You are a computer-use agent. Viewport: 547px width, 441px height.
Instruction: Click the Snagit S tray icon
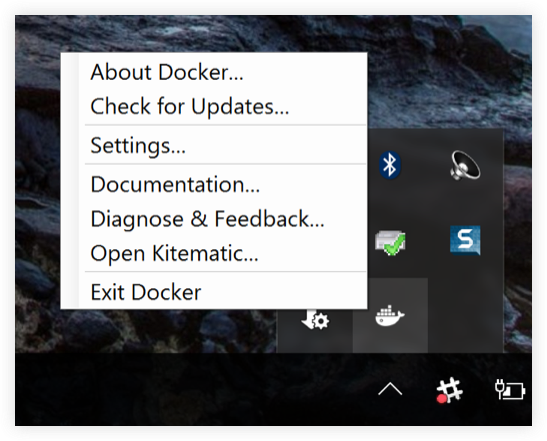pos(465,240)
